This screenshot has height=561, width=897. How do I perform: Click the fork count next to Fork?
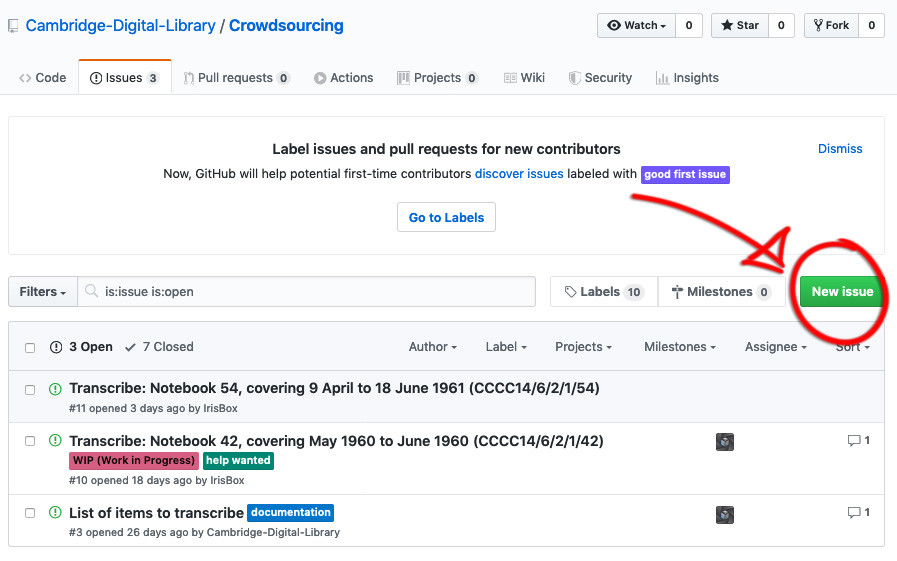click(x=871, y=25)
